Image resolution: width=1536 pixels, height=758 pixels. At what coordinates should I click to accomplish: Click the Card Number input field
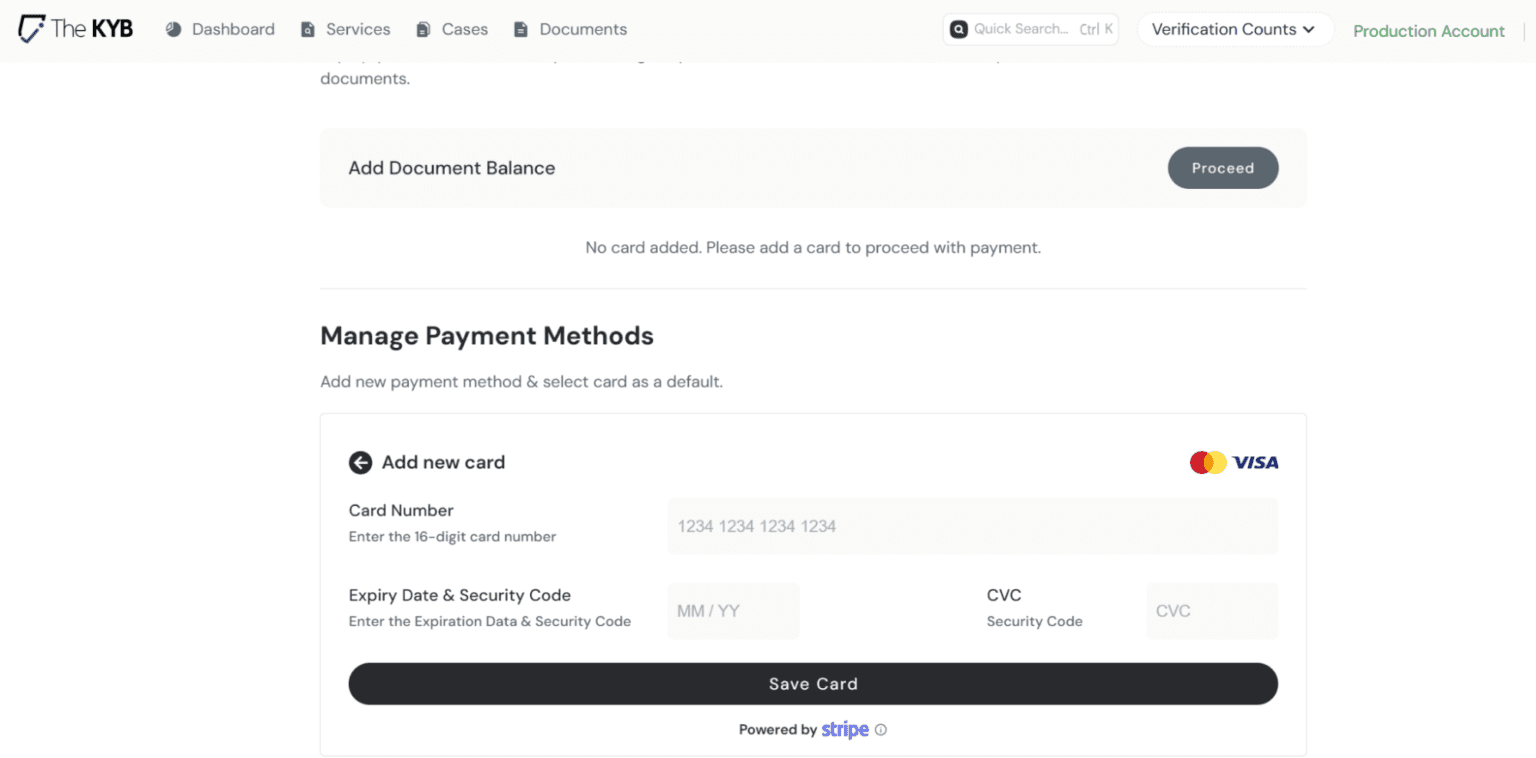pos(973,526)
